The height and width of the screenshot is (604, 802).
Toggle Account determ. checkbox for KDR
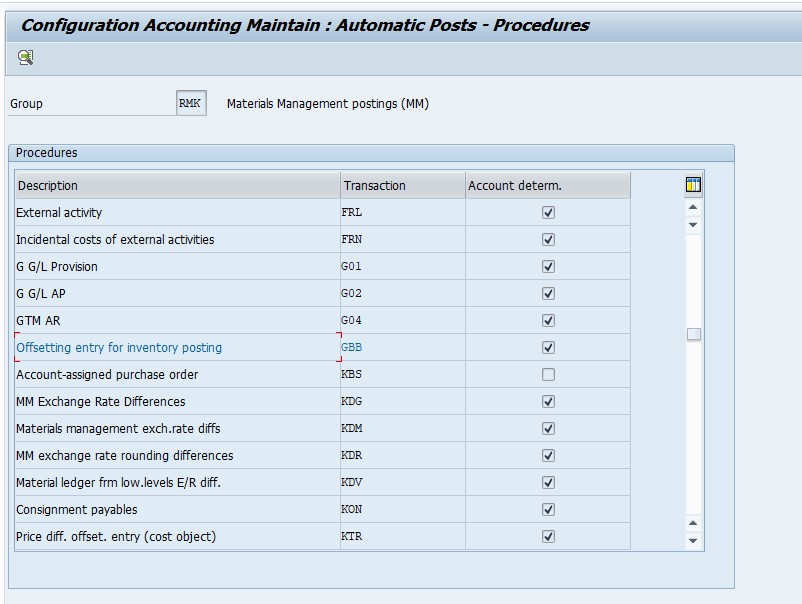coord(548,456)
